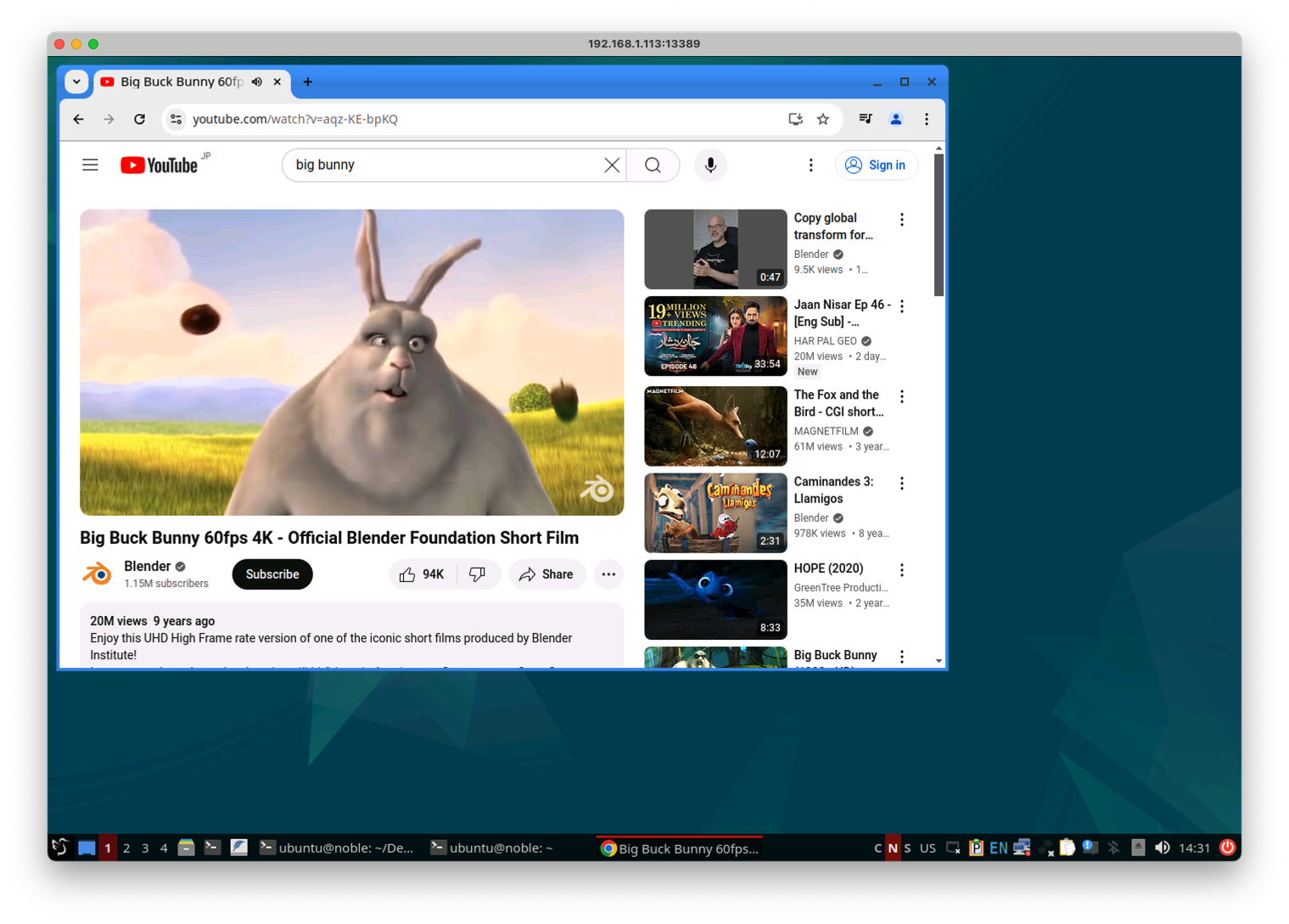Open 'The Fox and the Bird - CGI short...' title

tap(838, 403)
